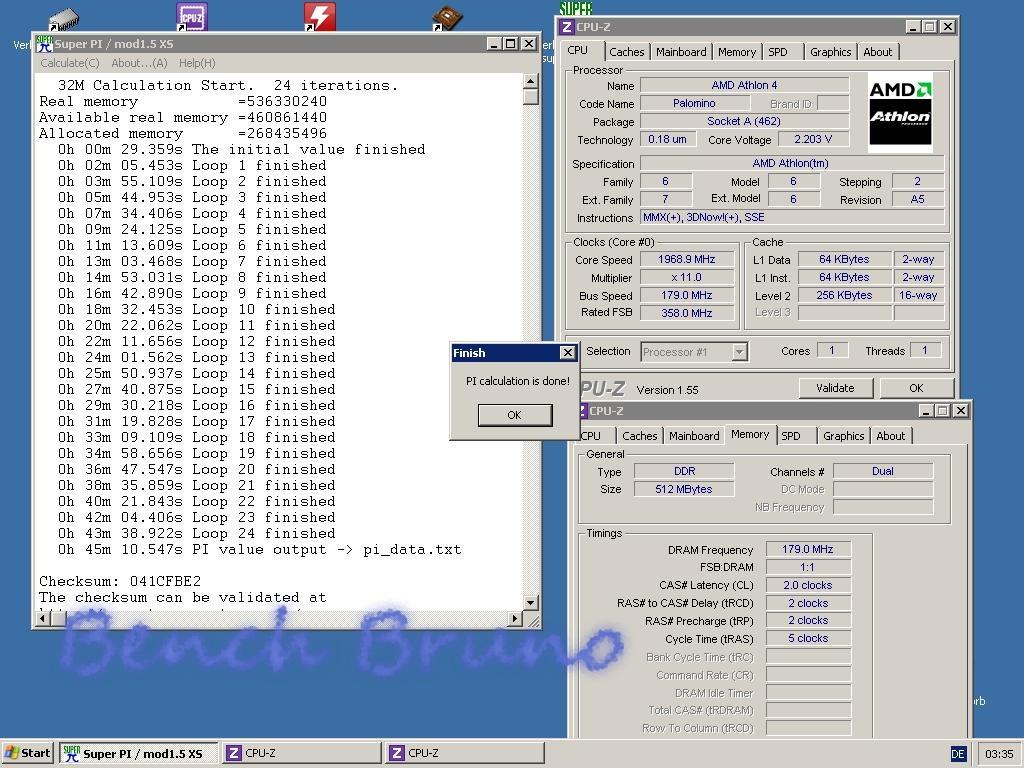The image size is (1024, 768).
Task: Open the chip desktop shortcut icon at the top left
Action: pos(63,19)
